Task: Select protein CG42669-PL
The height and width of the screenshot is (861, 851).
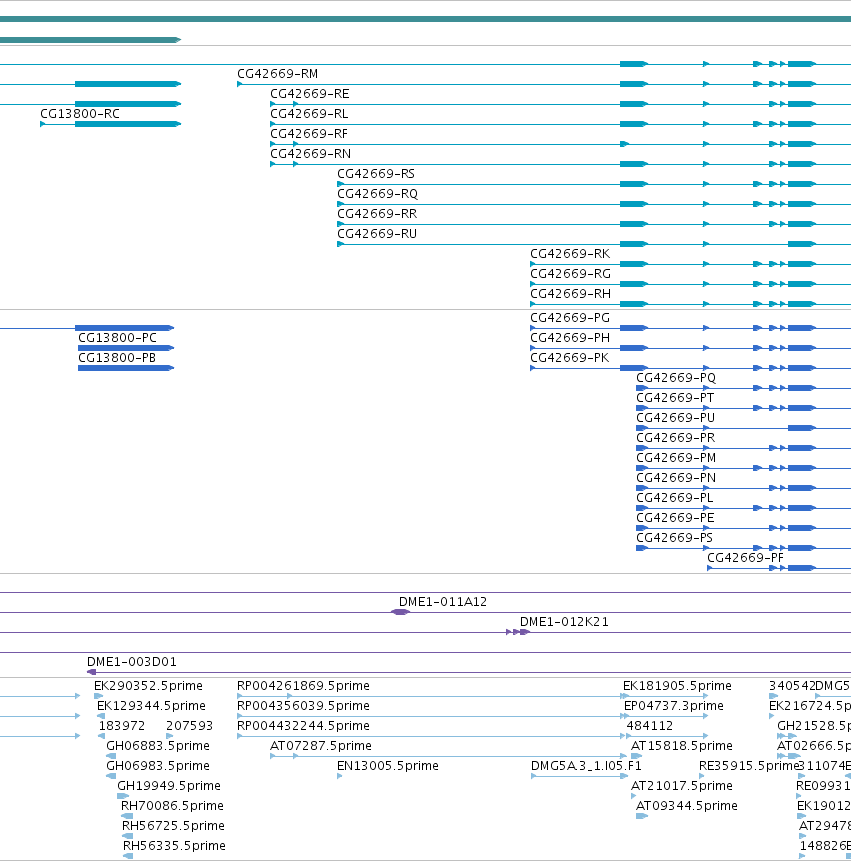Action: (x=675, y=497)
